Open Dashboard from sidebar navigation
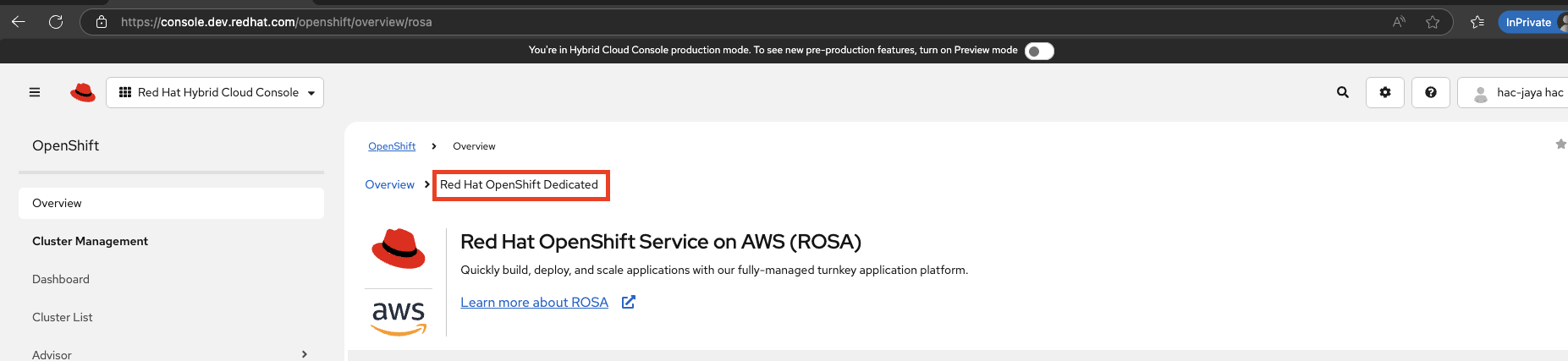The width and height of the screenshot is (1568, 361). 61,279
